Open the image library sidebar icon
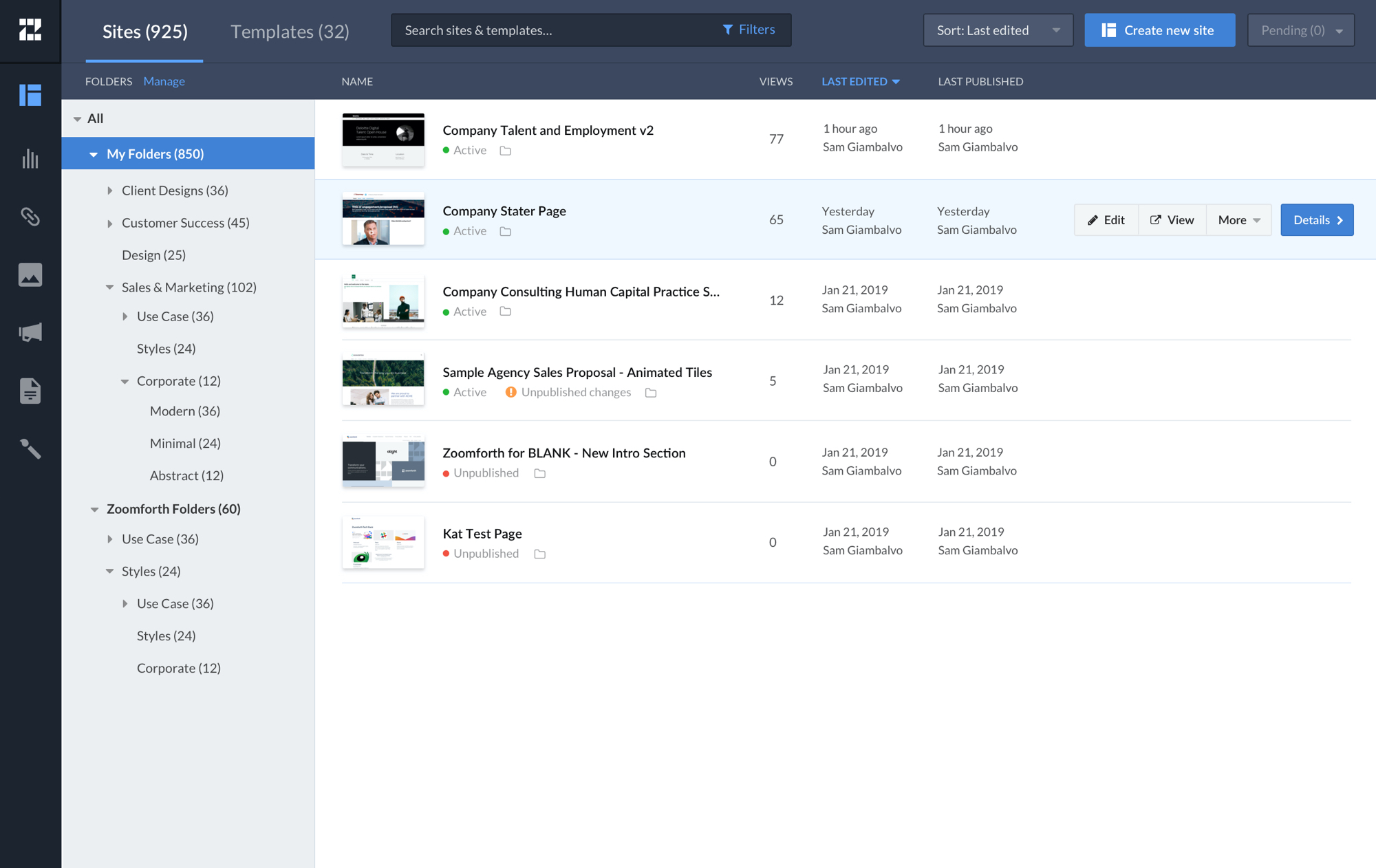The image size is (1376, 868). 30,275
